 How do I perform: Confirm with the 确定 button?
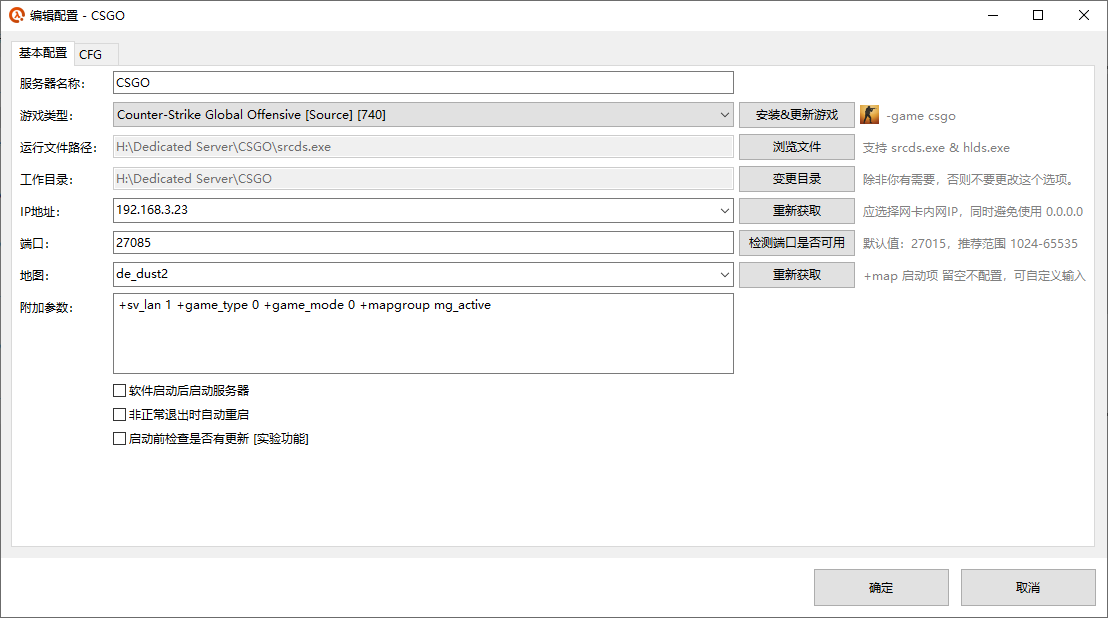point(881,588)
